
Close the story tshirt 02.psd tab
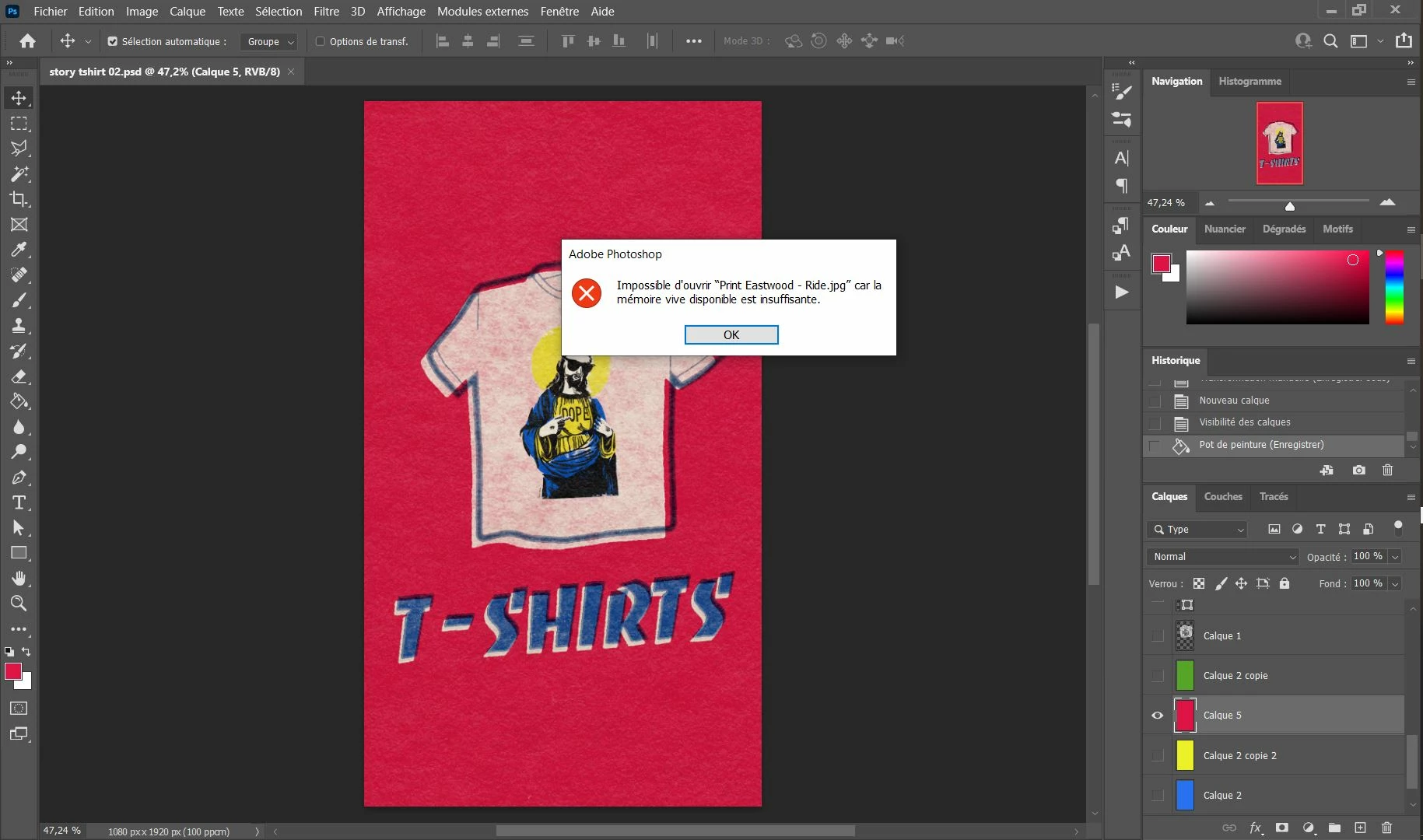[x=291, y=72]
